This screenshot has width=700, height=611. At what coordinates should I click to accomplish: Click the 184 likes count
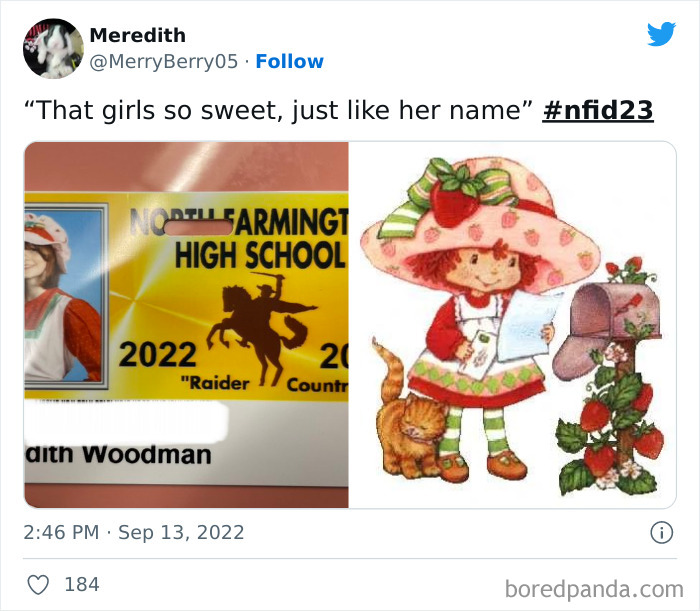[x=82, y=585]
